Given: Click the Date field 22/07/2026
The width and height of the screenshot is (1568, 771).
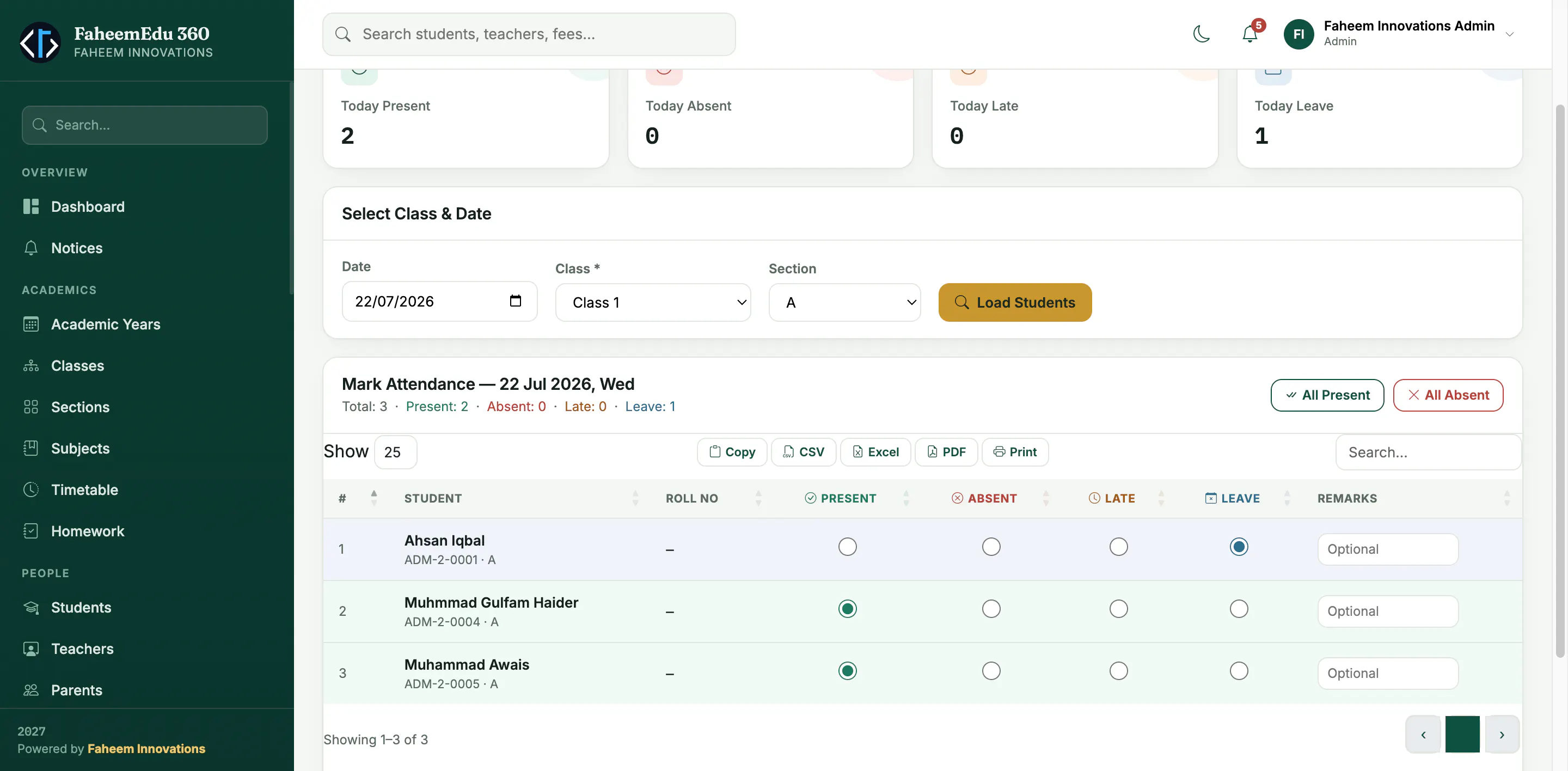Looking at the screenshot, I should coord(439,301).
